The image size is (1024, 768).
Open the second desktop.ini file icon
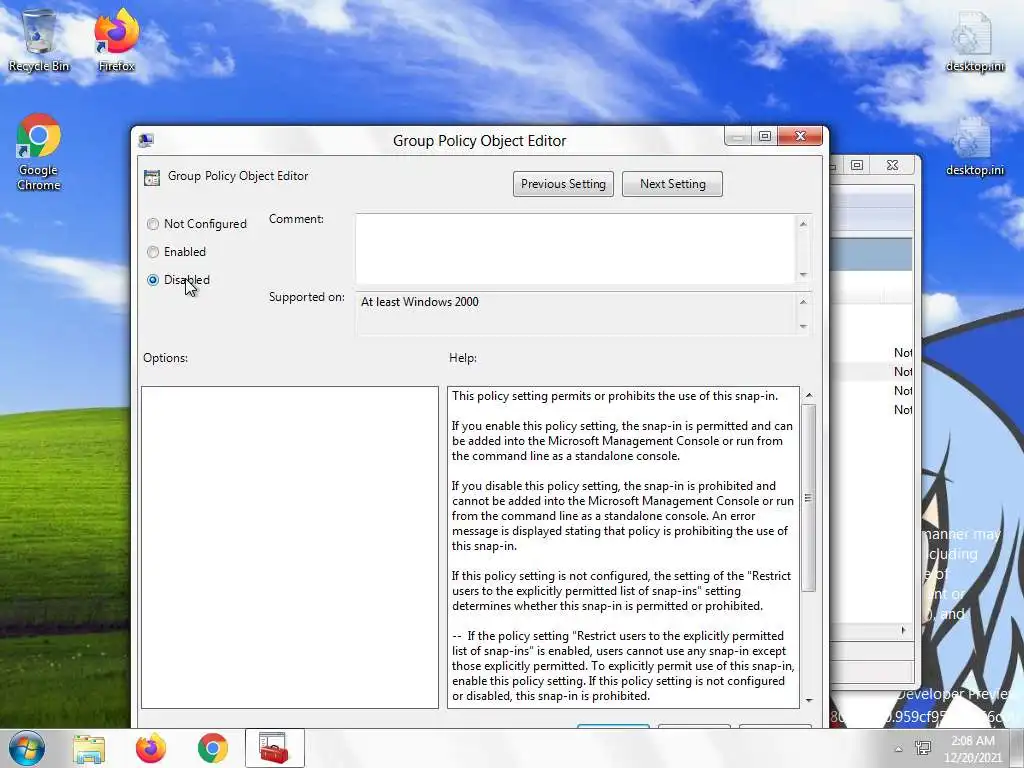pos(974,146)
